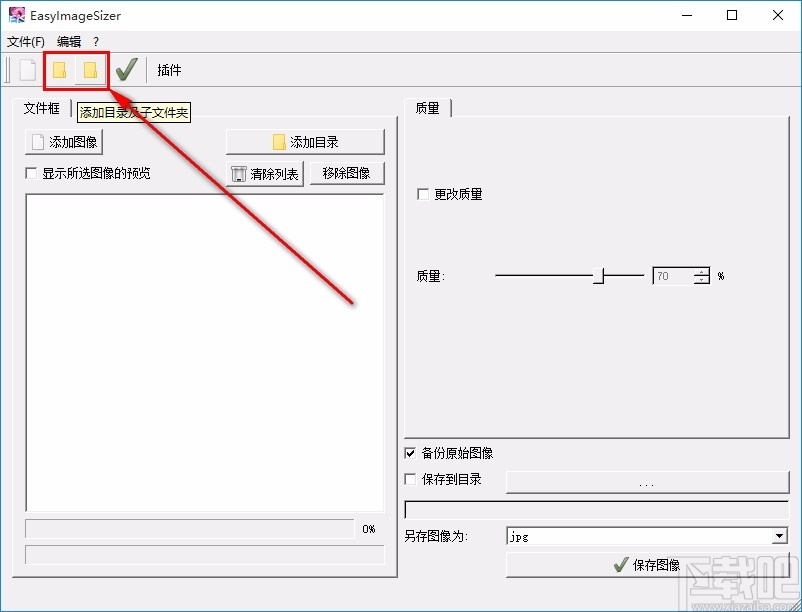Enable 显示所选图像的预览 preview checkbox
The height and width of the screenshot is (612, 802).
31,172
